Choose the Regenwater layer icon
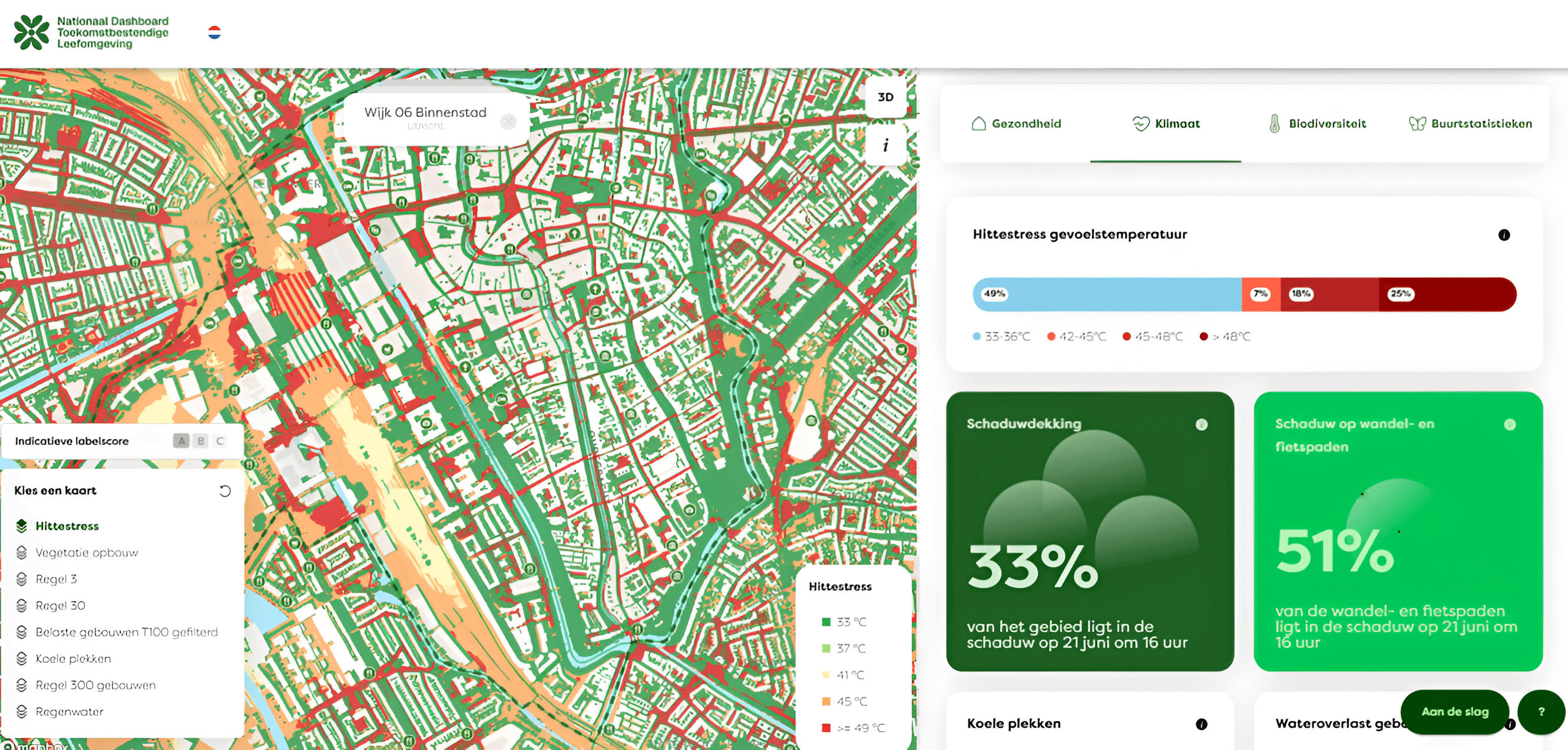The image size is (1568, 750). [22, 712]
